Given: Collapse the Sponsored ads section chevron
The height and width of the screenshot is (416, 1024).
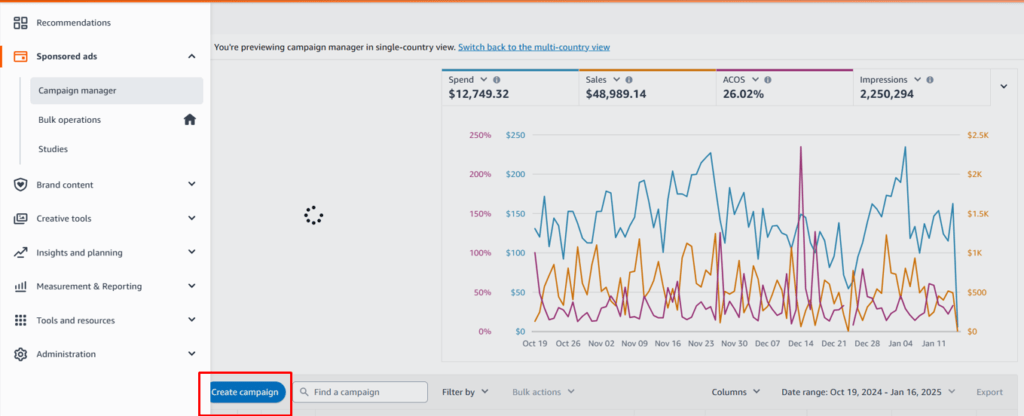Looking at the screenshot, I should point(191,56).
